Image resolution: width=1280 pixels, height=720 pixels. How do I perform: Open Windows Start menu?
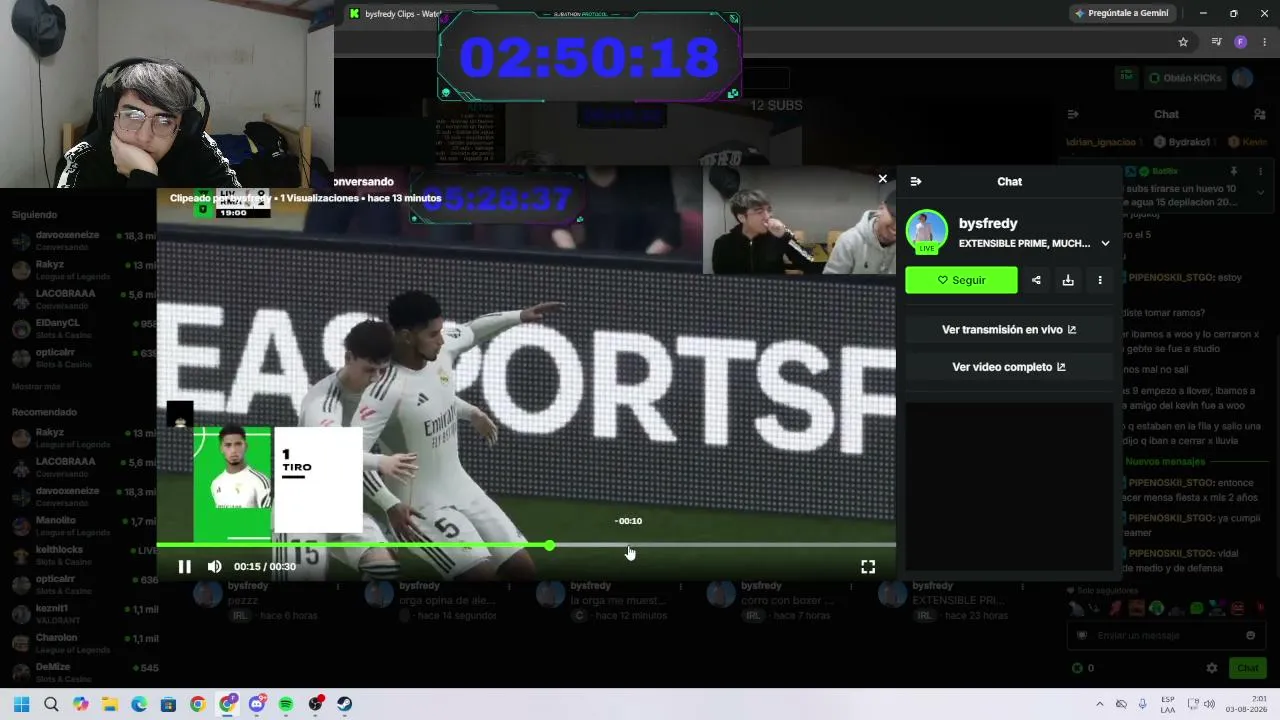pyautogui.click(x=22, y=704)
